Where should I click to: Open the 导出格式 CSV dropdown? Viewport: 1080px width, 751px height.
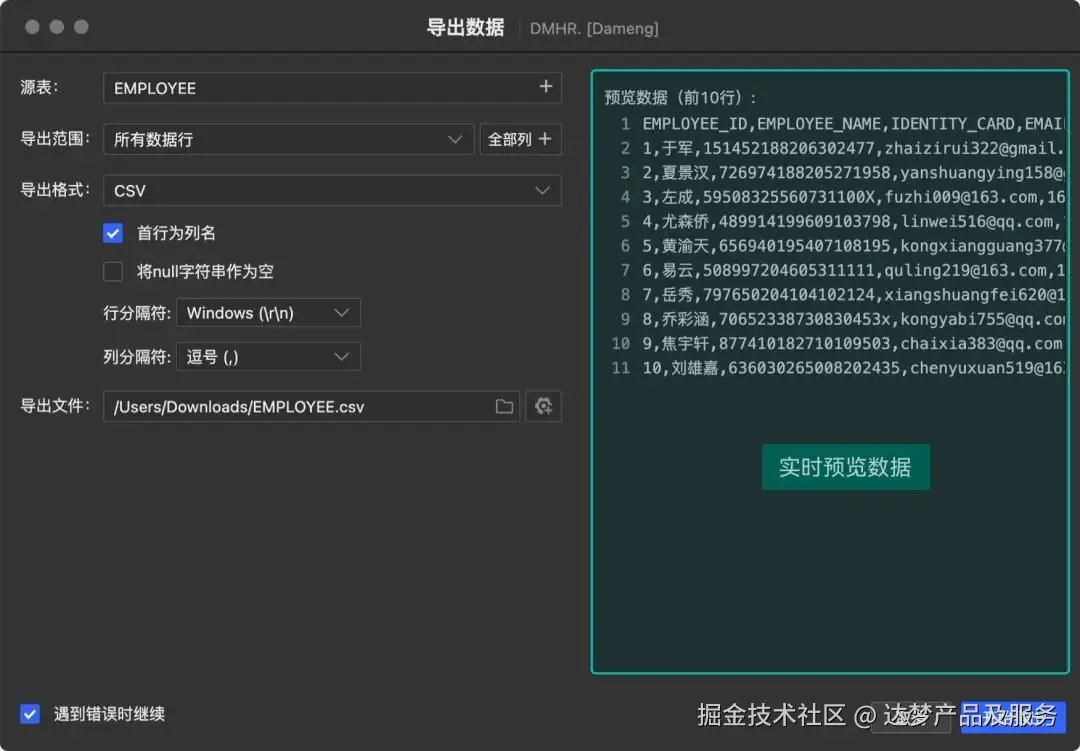click(332, 190)
